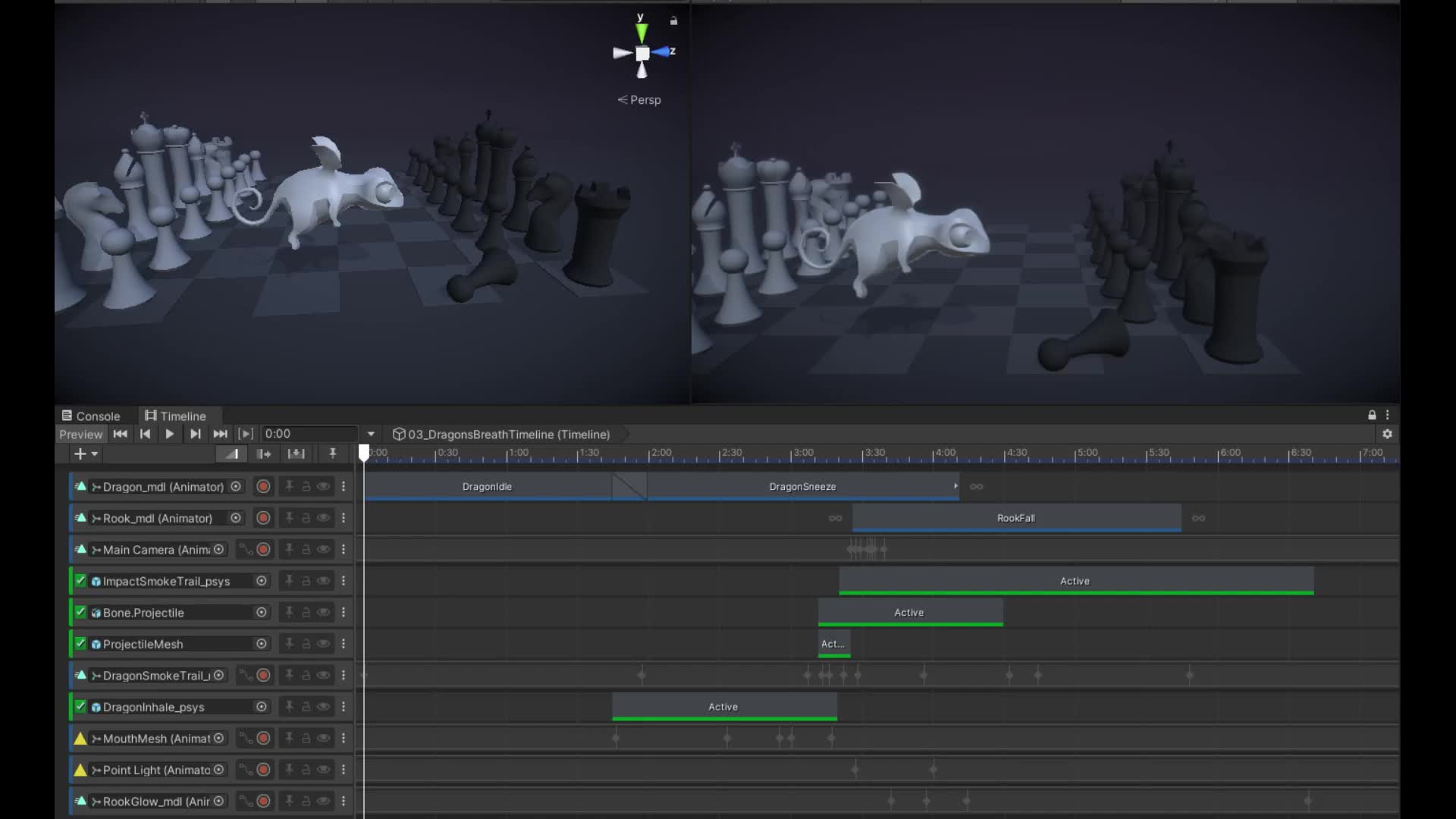Open object picker for Rook_mdl binding
The image size is (1456, 819).
click(x=236, y=518)
